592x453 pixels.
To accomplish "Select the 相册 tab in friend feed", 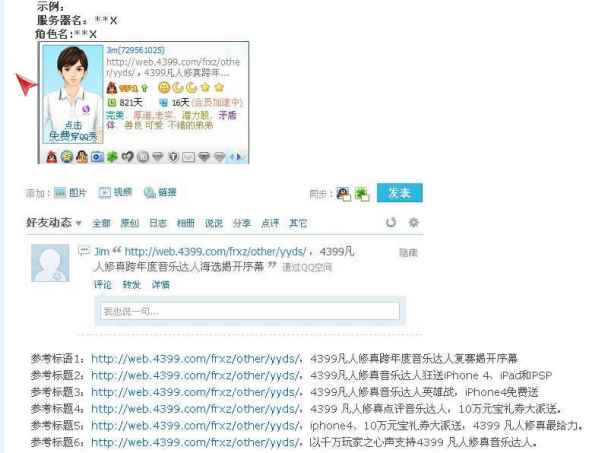I will [x=185, y=223].
